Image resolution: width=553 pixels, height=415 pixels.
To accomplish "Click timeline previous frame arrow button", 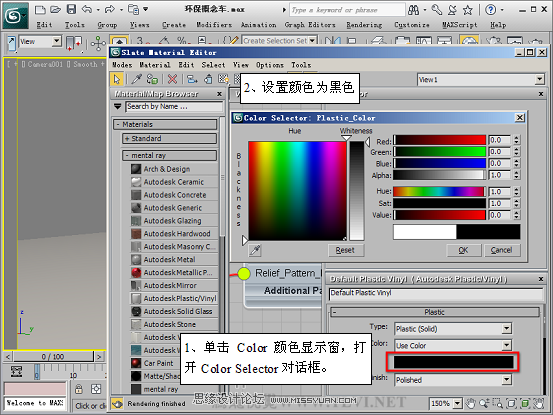I will coord(8,357).
